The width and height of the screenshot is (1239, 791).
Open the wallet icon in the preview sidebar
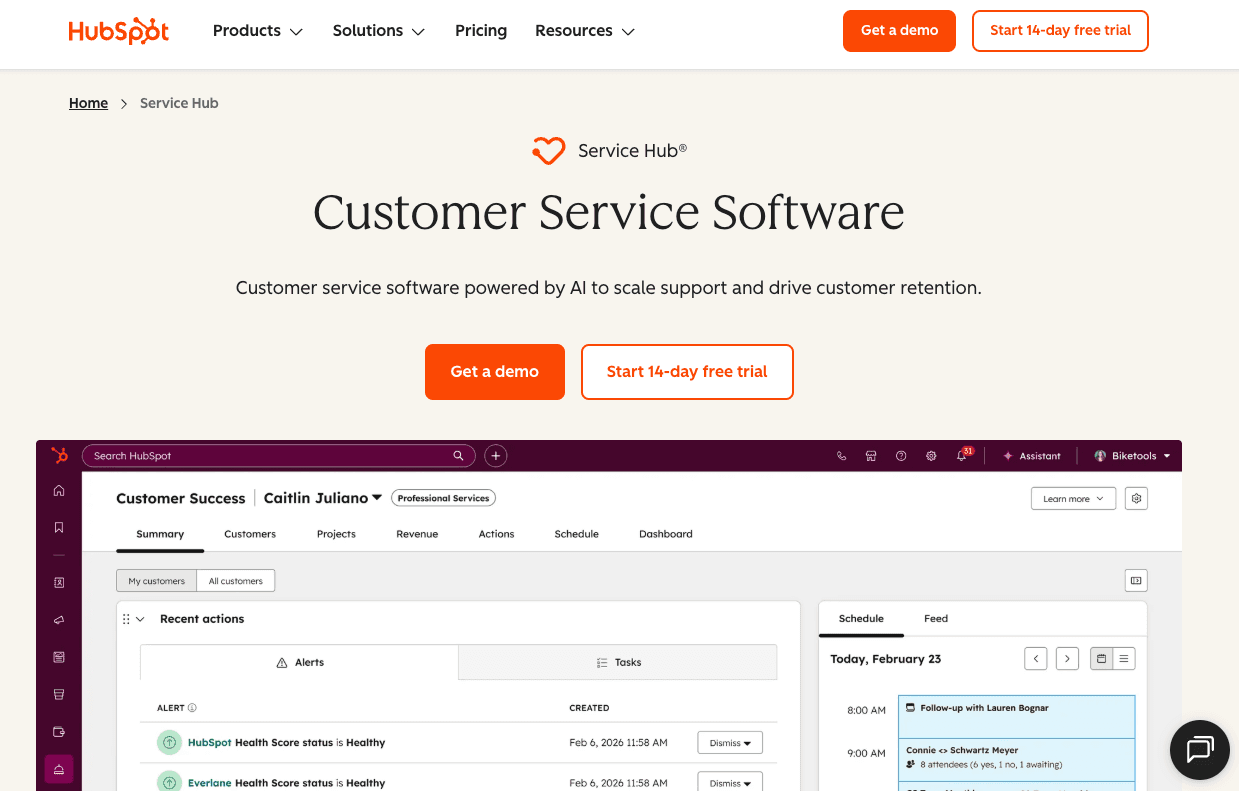(x=59, y=731)
